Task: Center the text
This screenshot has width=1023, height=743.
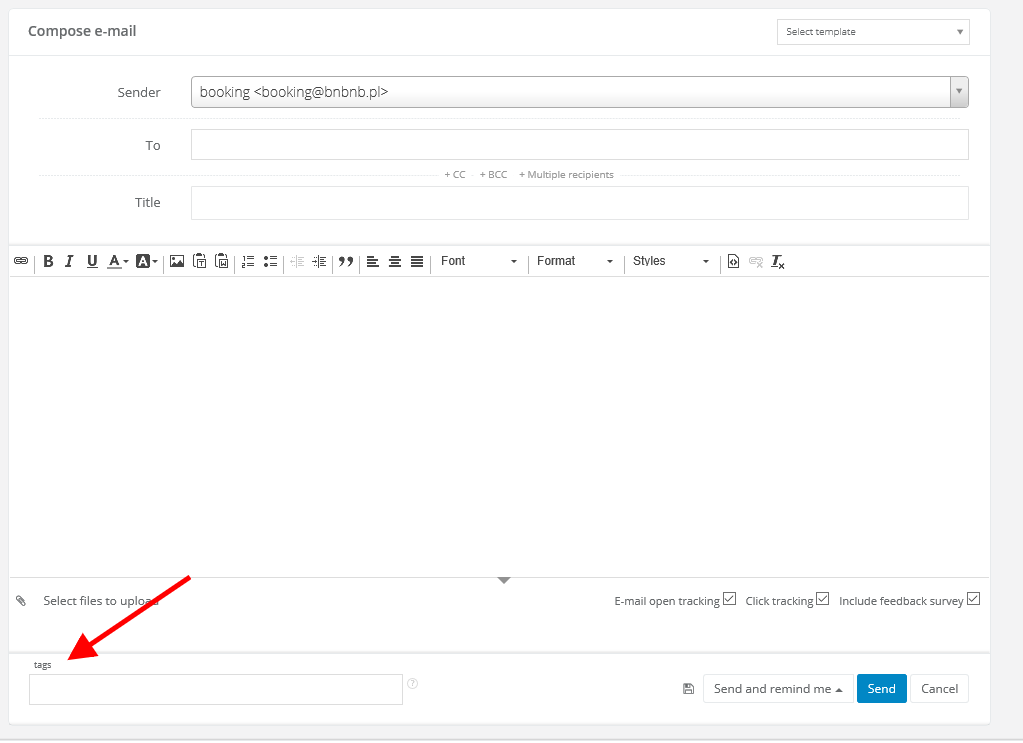Action: tap(395, 261)
